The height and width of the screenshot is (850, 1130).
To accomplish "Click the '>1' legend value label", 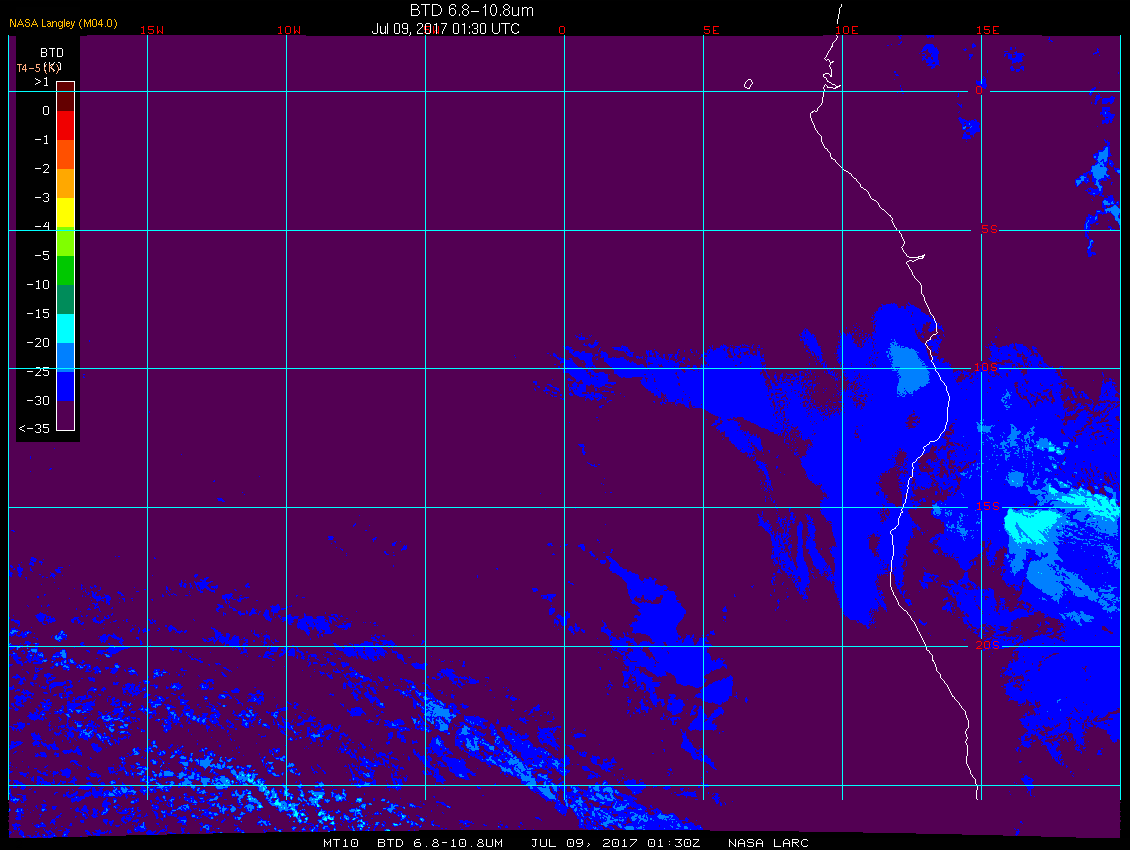I will coord(42,82).
